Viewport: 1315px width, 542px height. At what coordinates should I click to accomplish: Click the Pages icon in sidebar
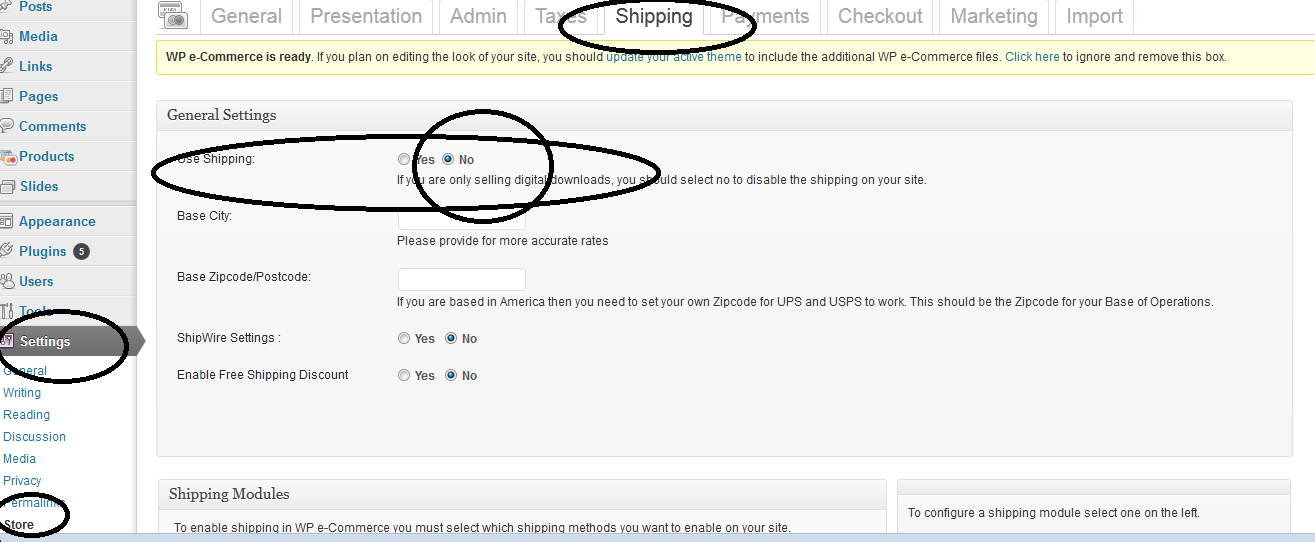(7, 96)
